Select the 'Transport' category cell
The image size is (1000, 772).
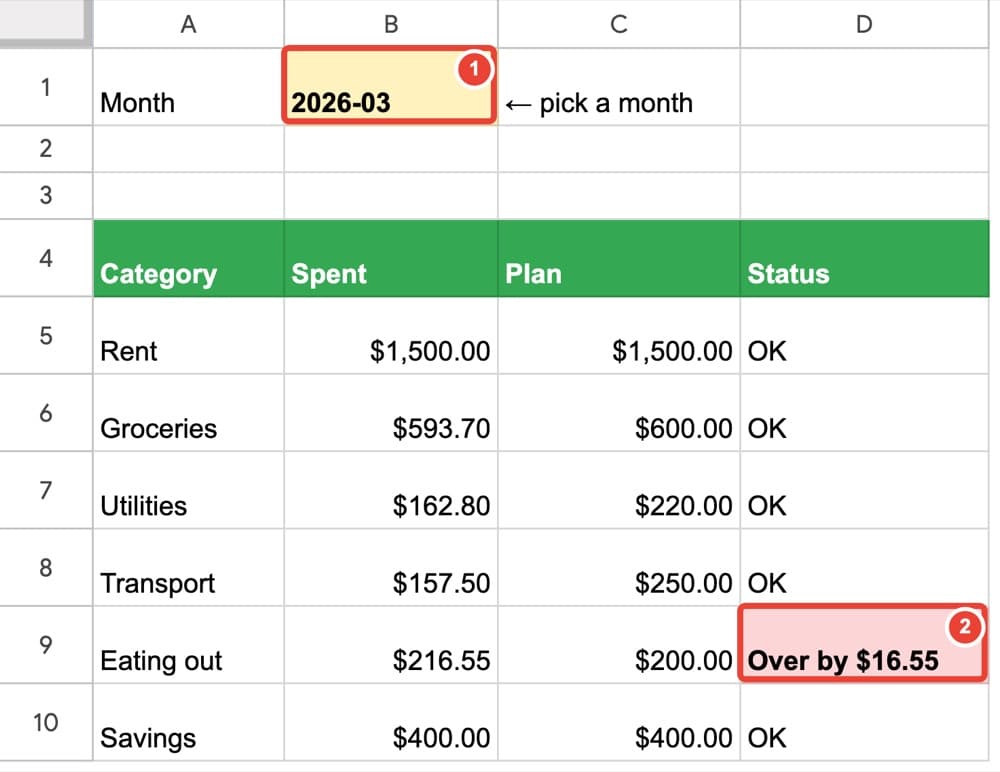point(189,567)
